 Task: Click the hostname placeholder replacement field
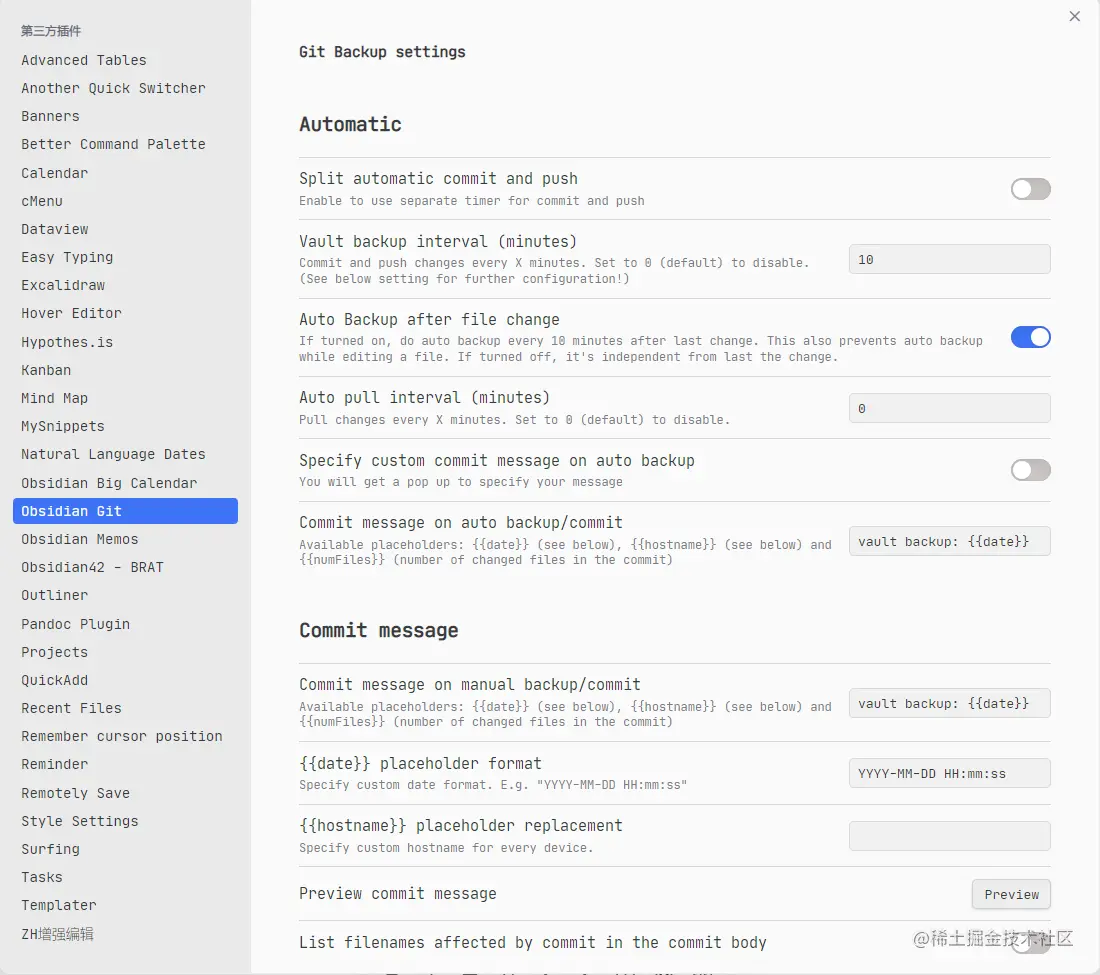pyautogui.click(x=949, y=836)
